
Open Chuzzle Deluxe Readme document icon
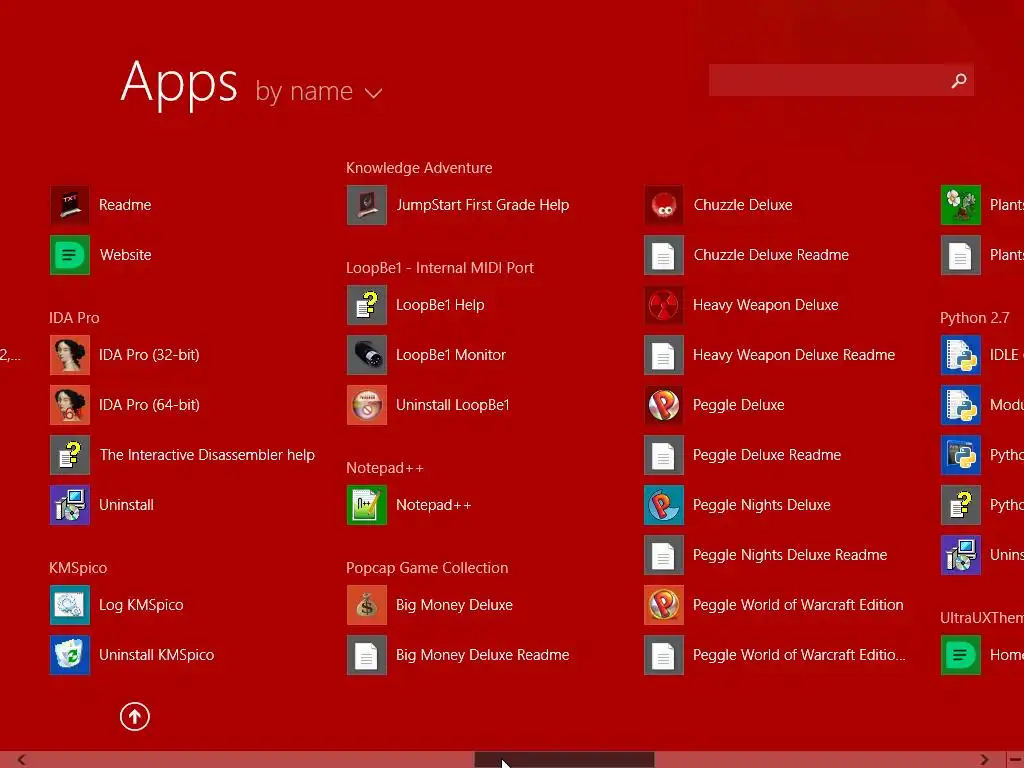tap(664, 255)
